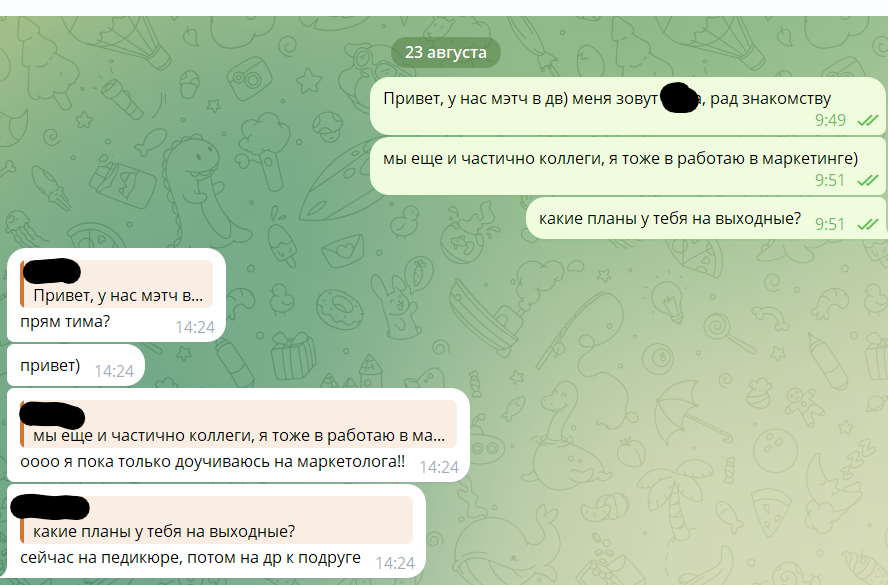Click the 'привет)' message bubble

76,365
